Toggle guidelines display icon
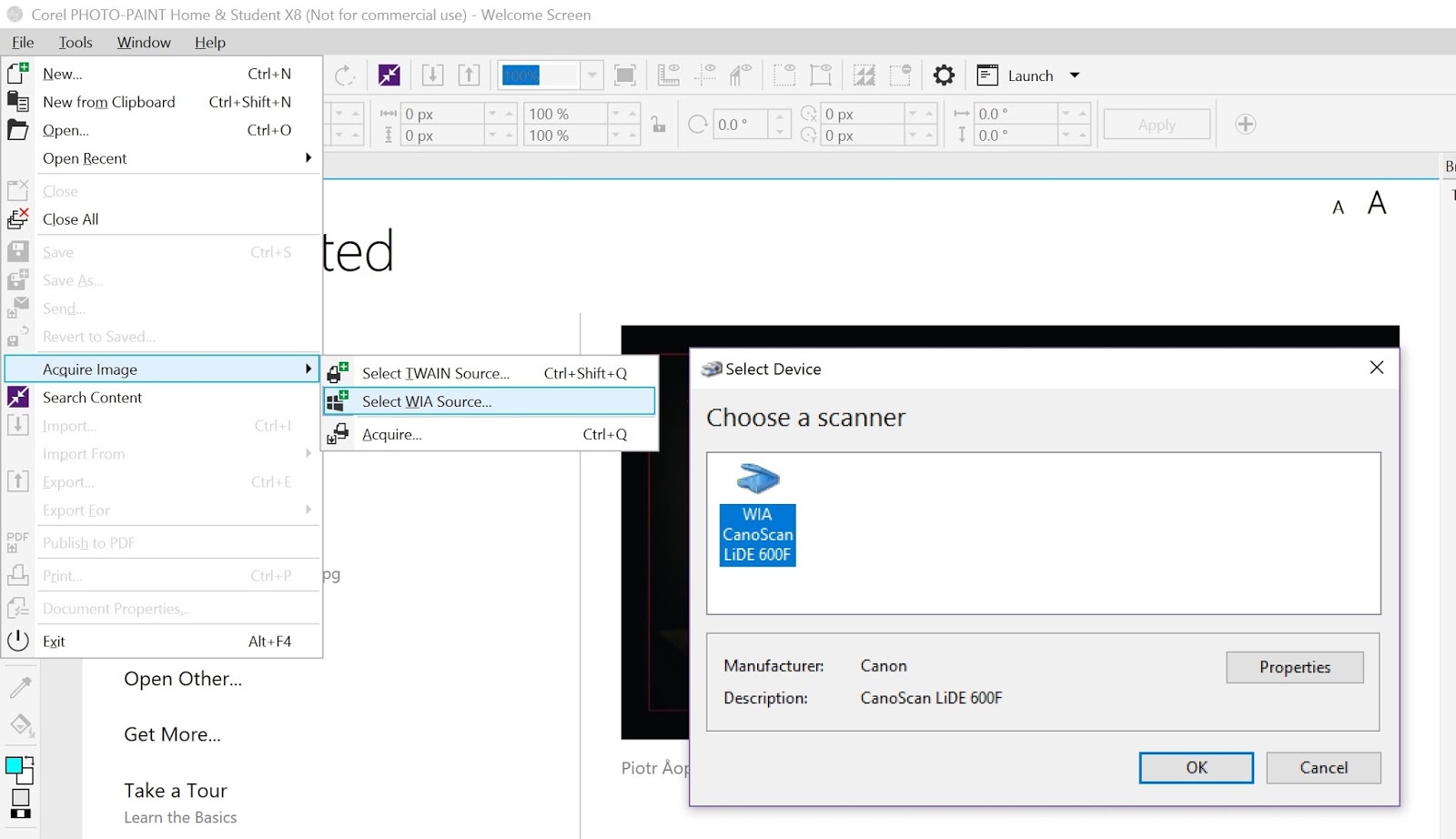This screenshot has height=839, width=1456. [x=705, y=75]
